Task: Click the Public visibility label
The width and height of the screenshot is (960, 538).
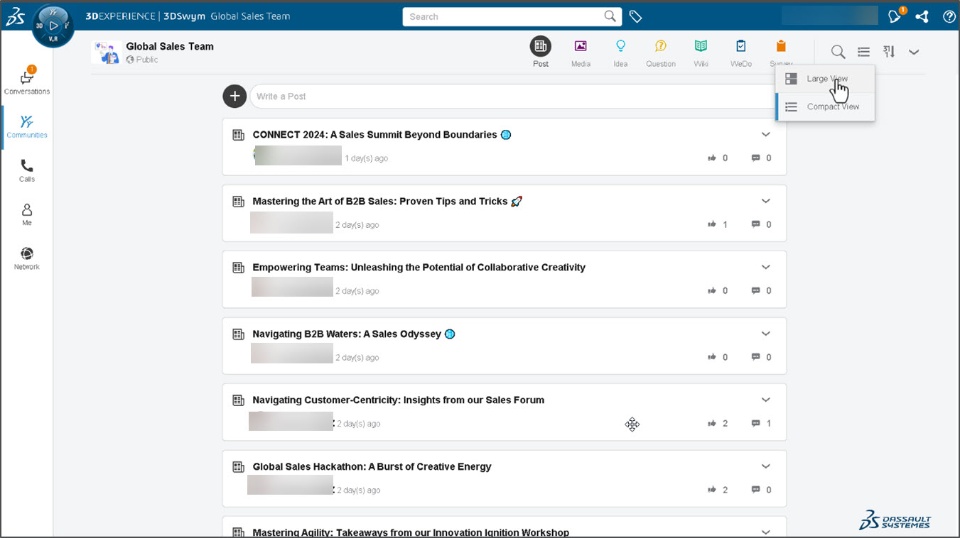Action: coord(147,60)
